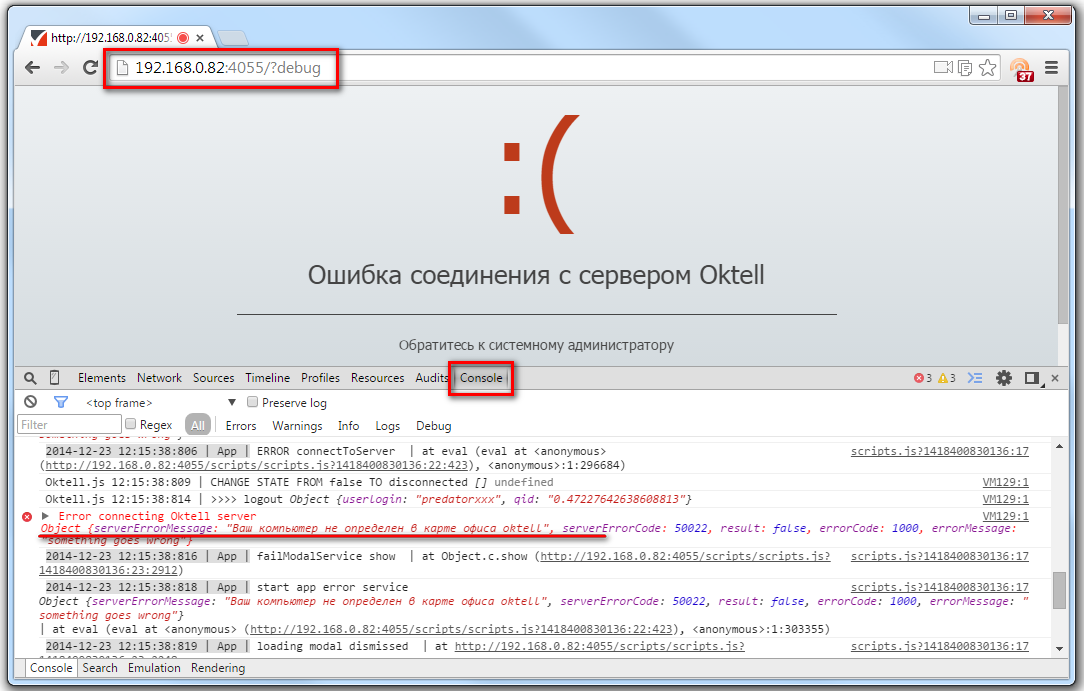Click the DevTools dock side icon
The image size is (1084, 691).
1033,378
